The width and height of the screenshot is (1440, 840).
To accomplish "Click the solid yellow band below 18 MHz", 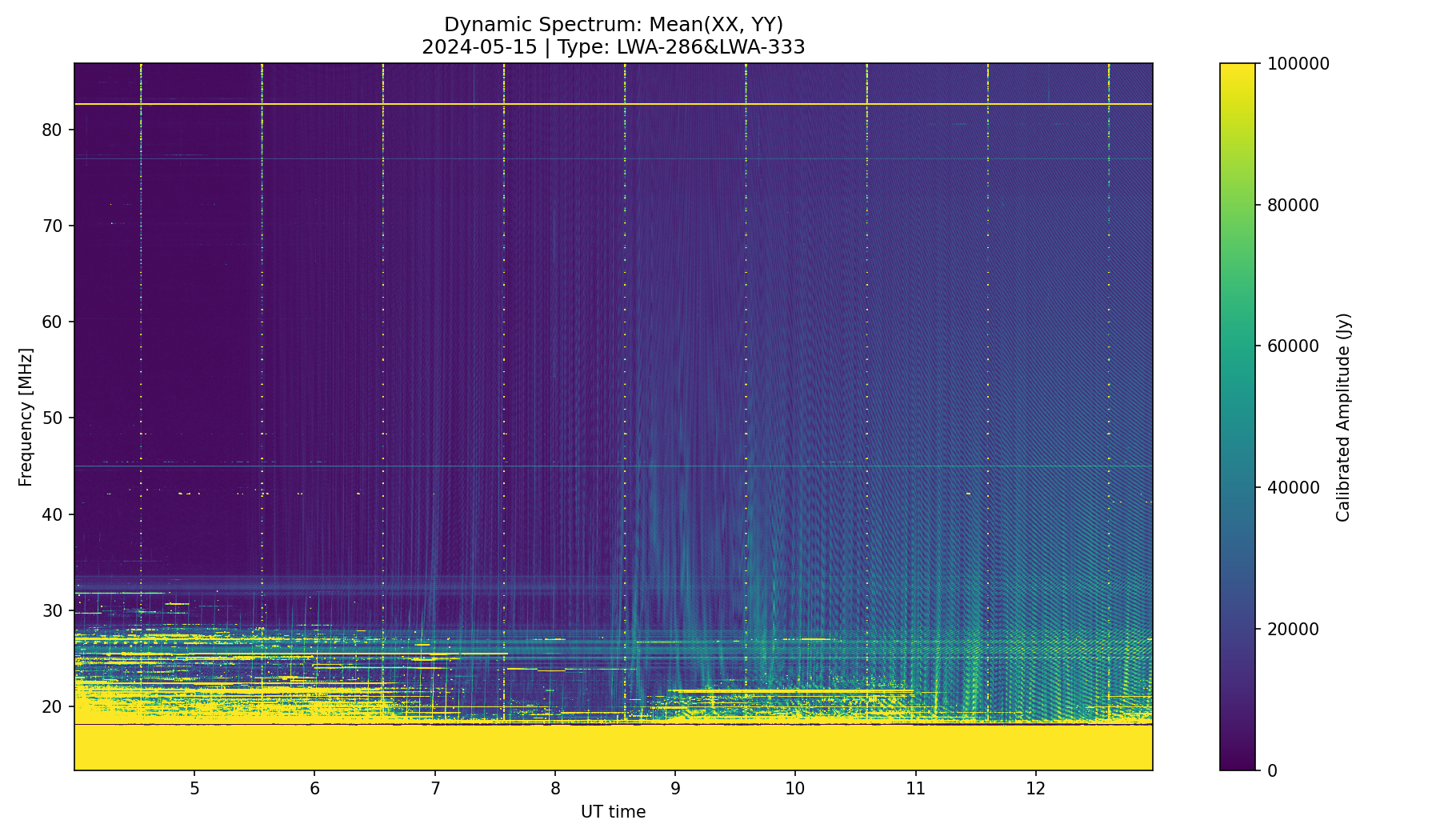I will tap(614, 748).
